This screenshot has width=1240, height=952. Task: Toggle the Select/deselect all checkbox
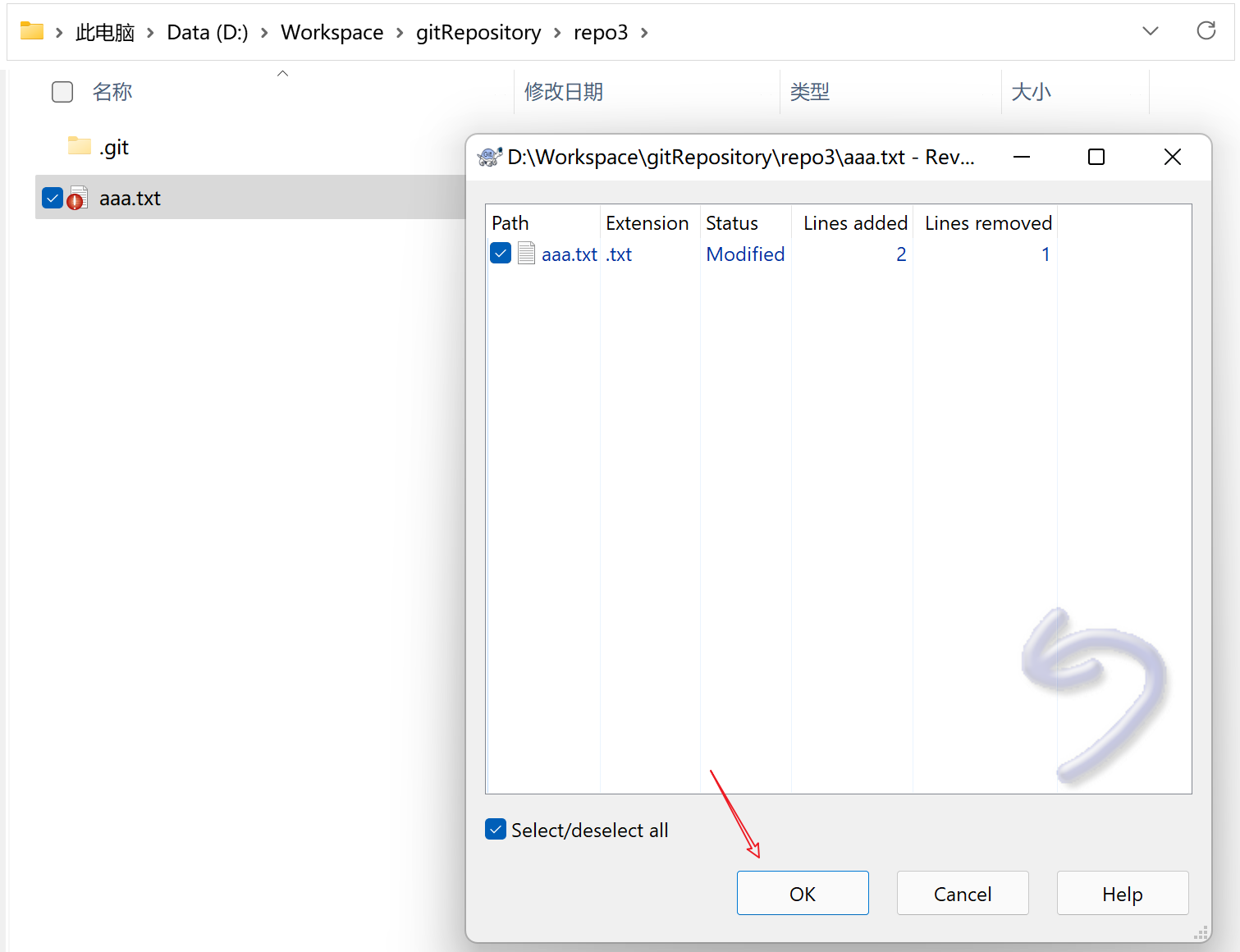tap(496, 830)
